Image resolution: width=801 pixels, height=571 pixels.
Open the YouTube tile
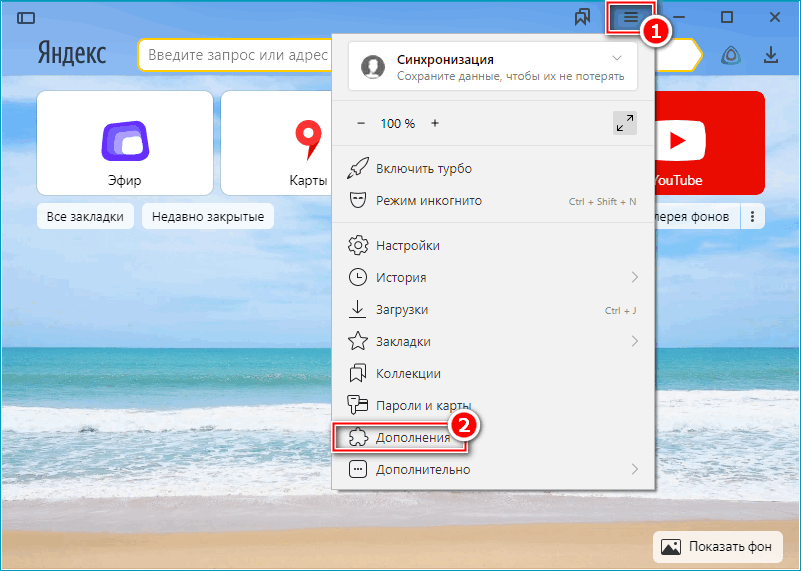tap(709, 143)
